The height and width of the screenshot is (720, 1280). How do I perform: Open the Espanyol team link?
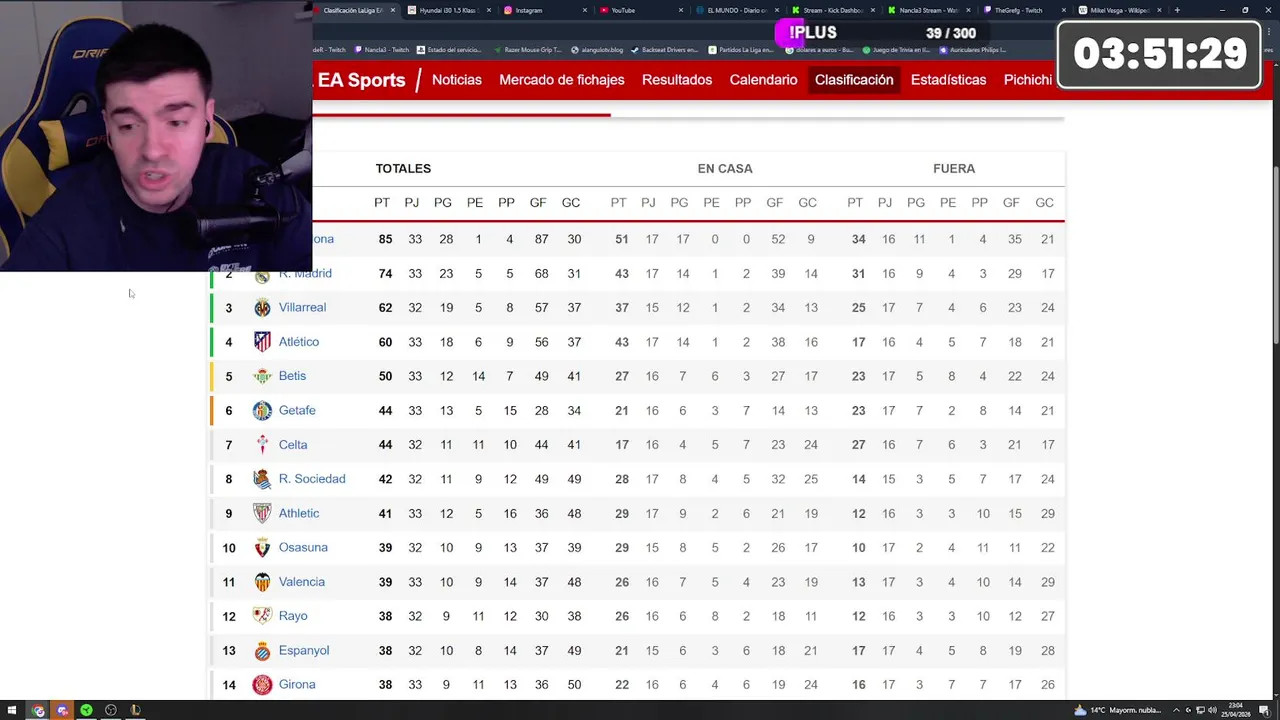(x=304, y=650)
